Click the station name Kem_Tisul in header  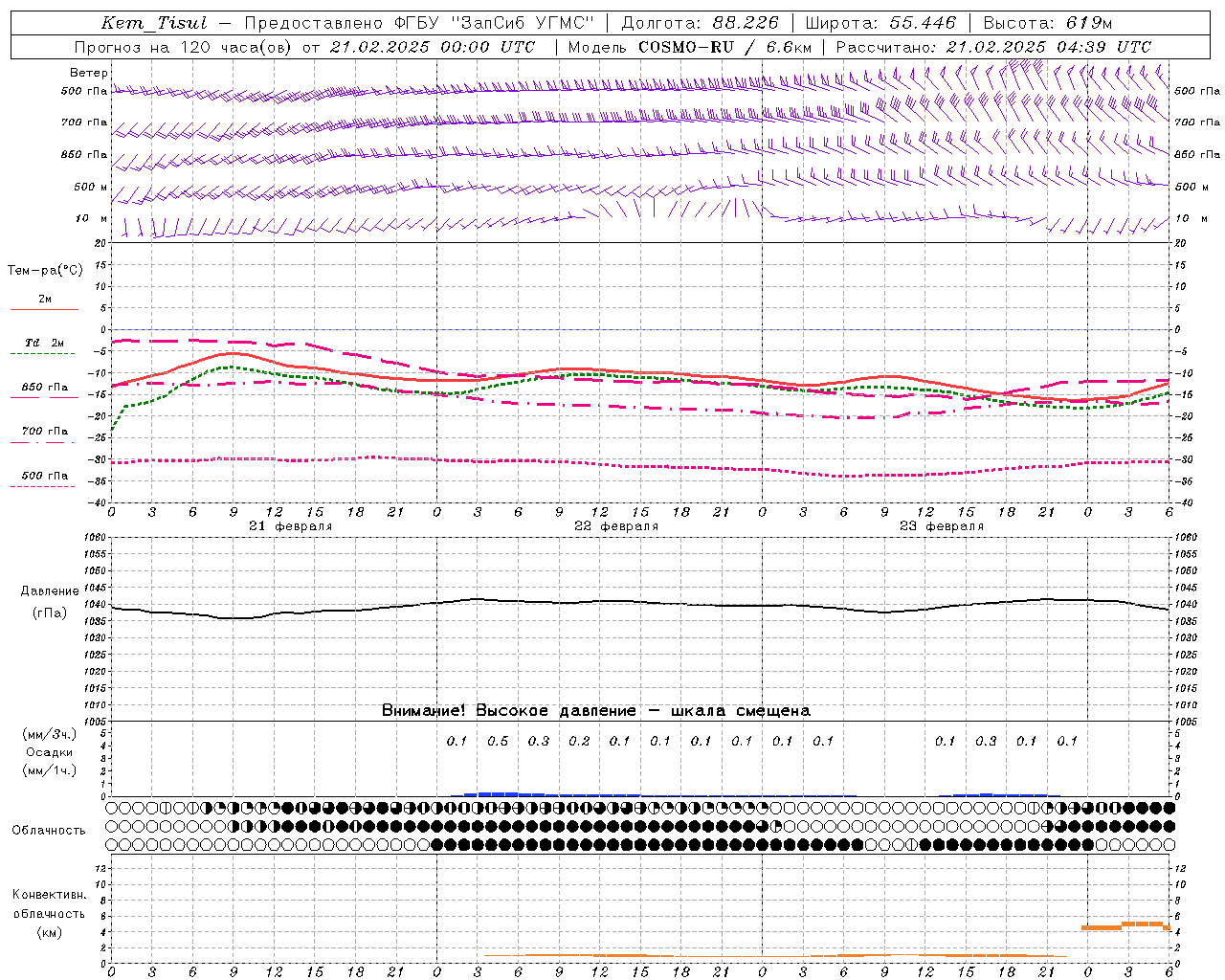tap(154, 23)
